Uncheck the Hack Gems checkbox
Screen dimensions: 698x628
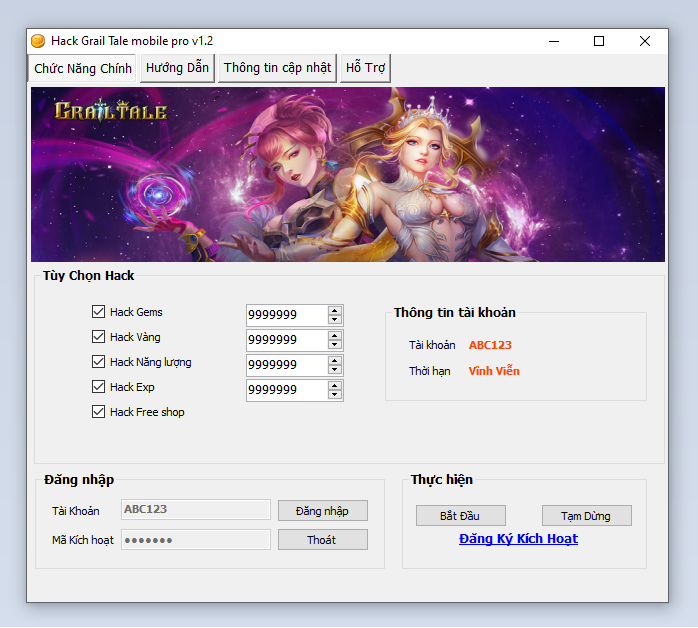click(x=98, y=312)
